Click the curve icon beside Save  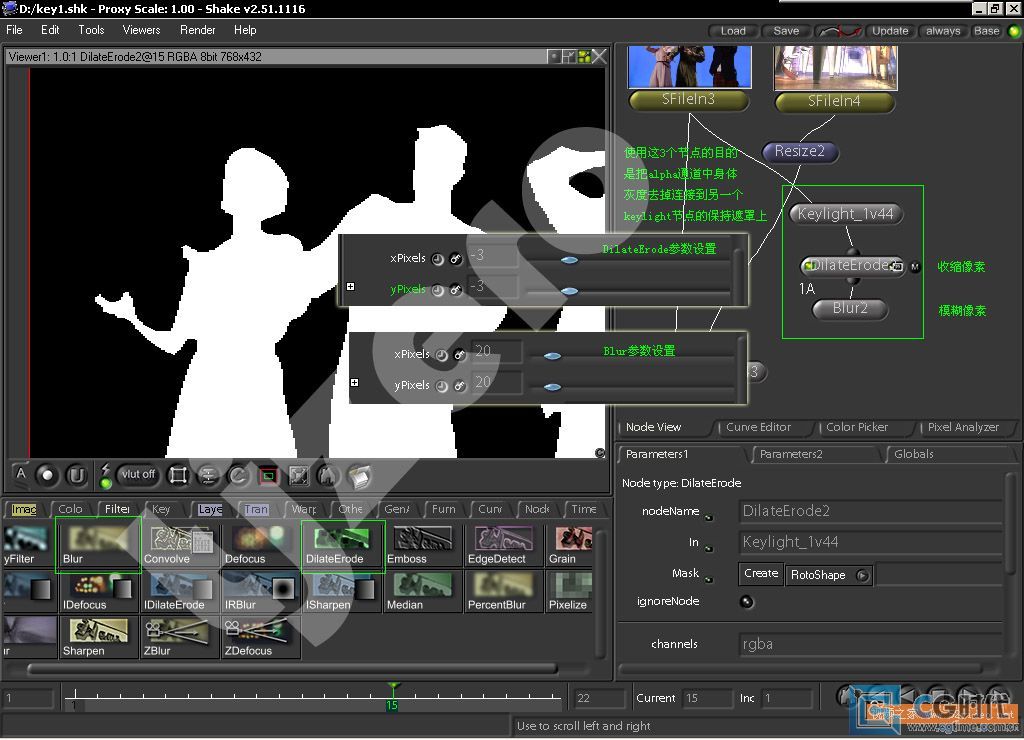[839, 31]
